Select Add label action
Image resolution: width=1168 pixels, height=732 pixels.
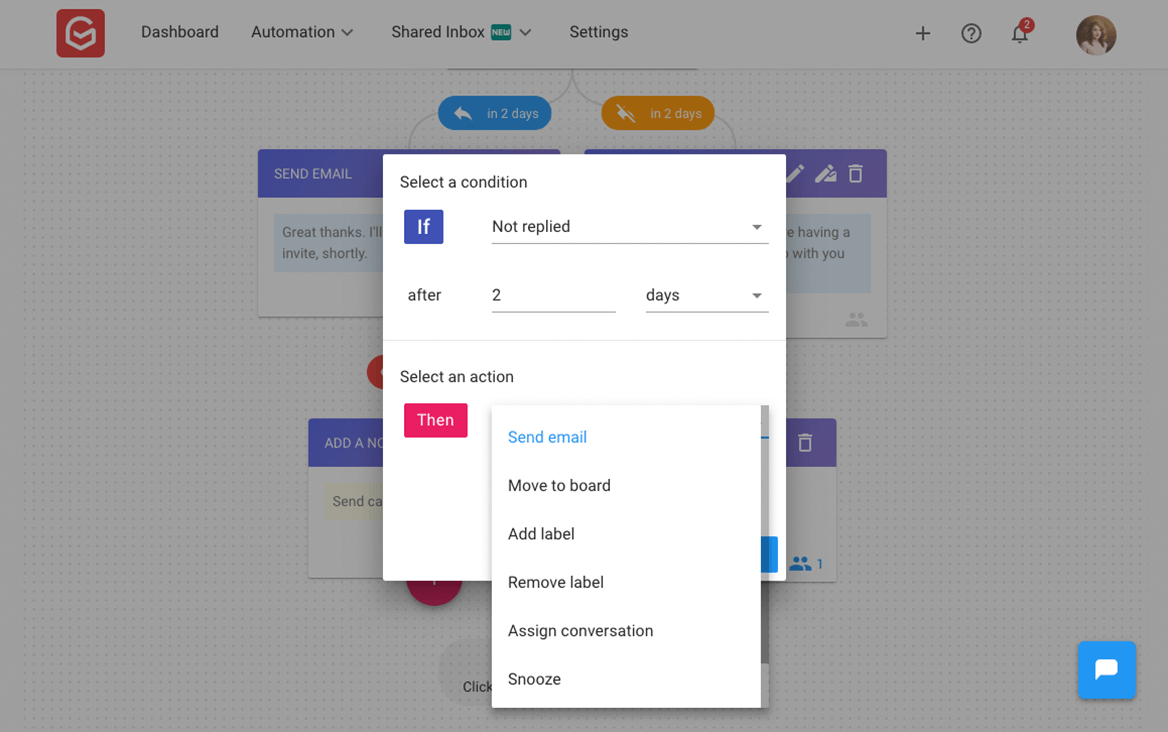click(x=626, y=534)
